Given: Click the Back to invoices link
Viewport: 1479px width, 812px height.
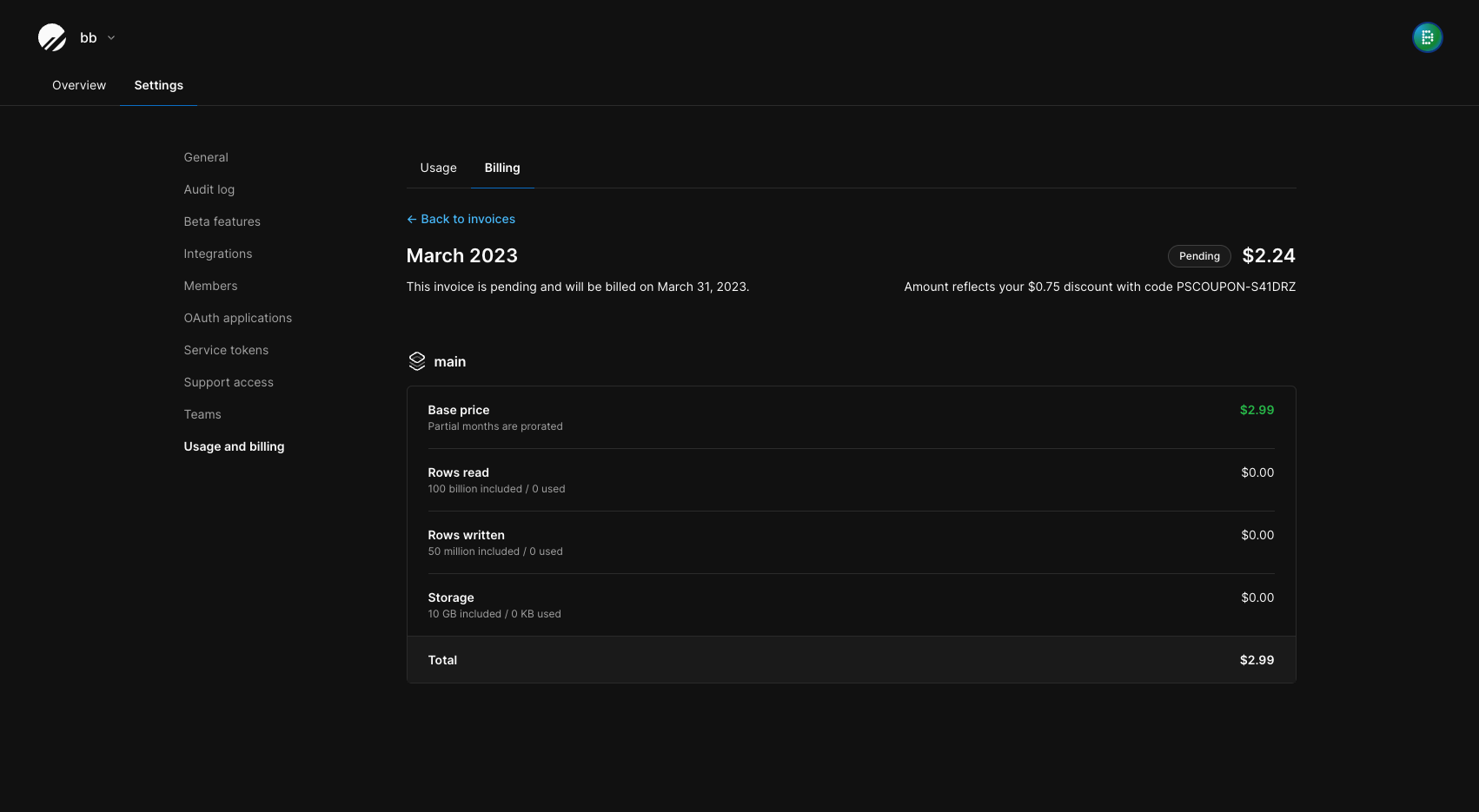Looking at the screenshot, I should coord(468,219).
